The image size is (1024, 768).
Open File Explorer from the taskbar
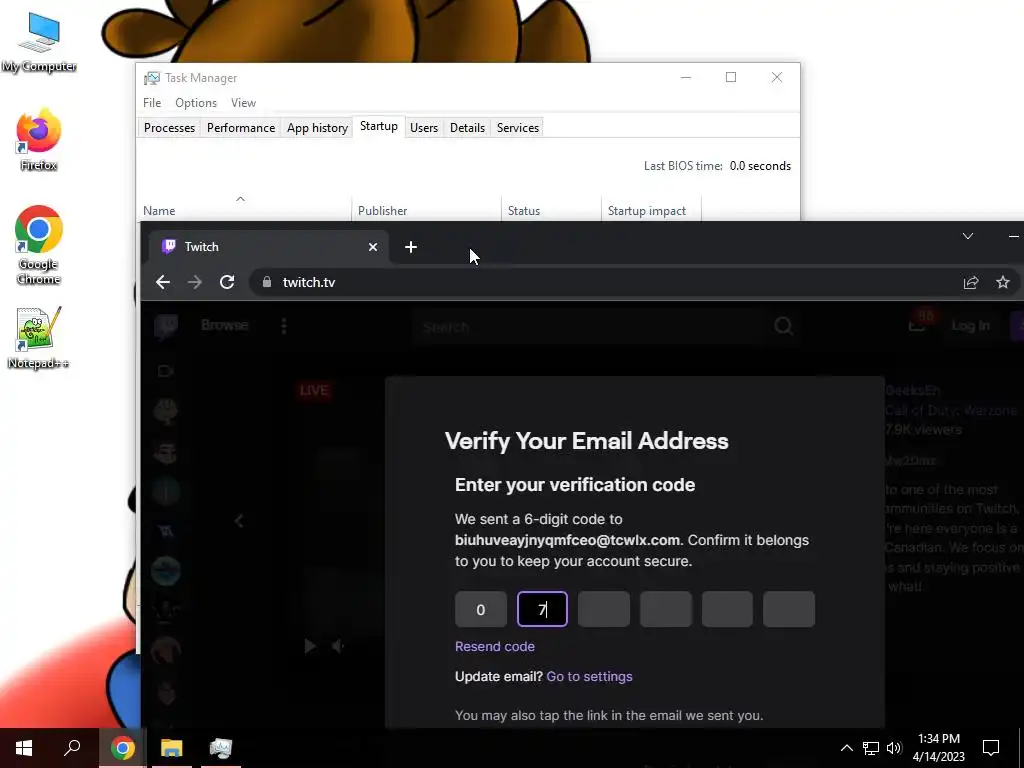pyautogui.click(x=172, y=748)
